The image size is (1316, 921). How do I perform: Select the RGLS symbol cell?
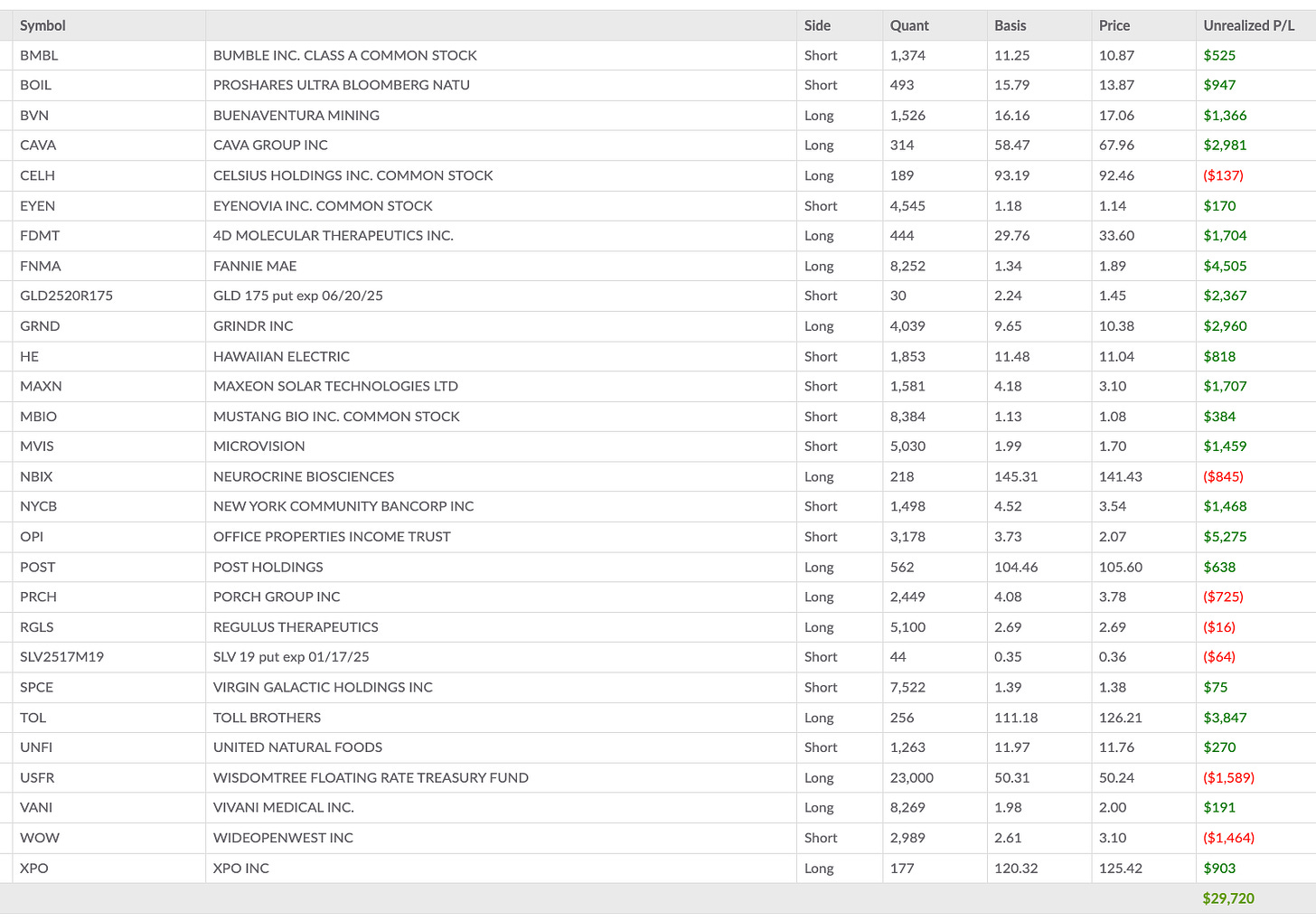pos(37,627)
